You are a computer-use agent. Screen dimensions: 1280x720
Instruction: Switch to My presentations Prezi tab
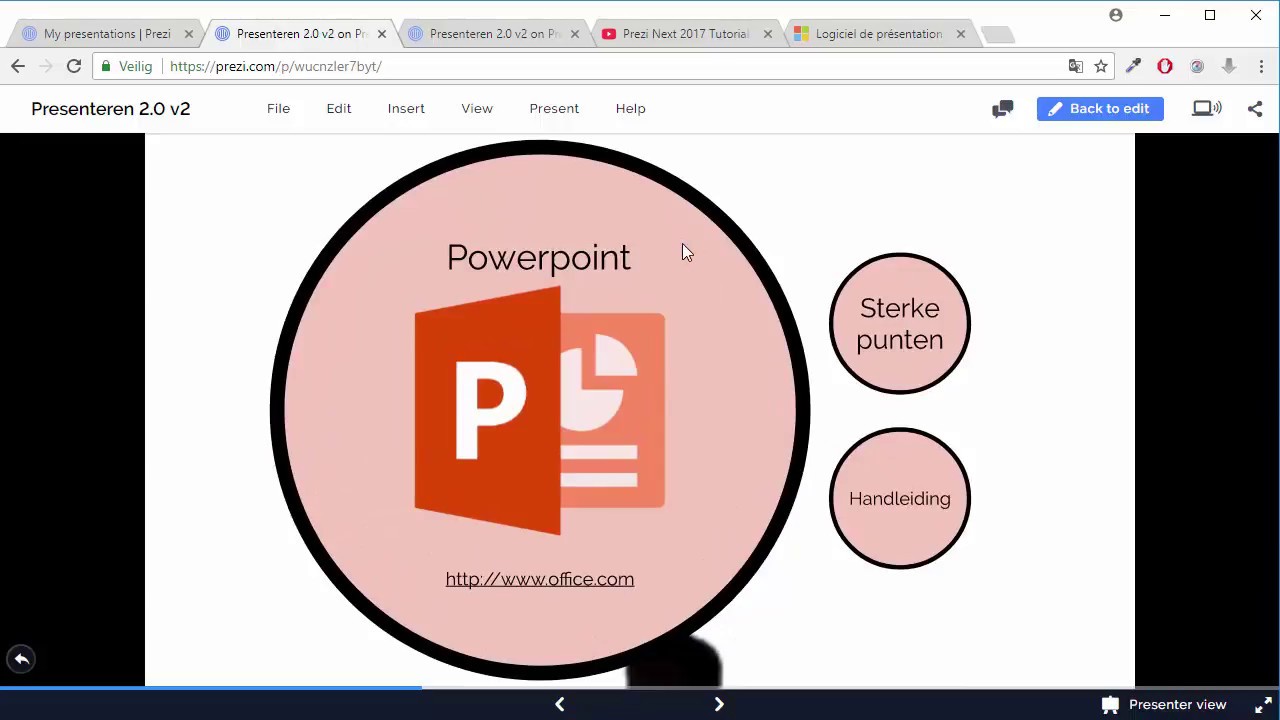tap(107, 34)
